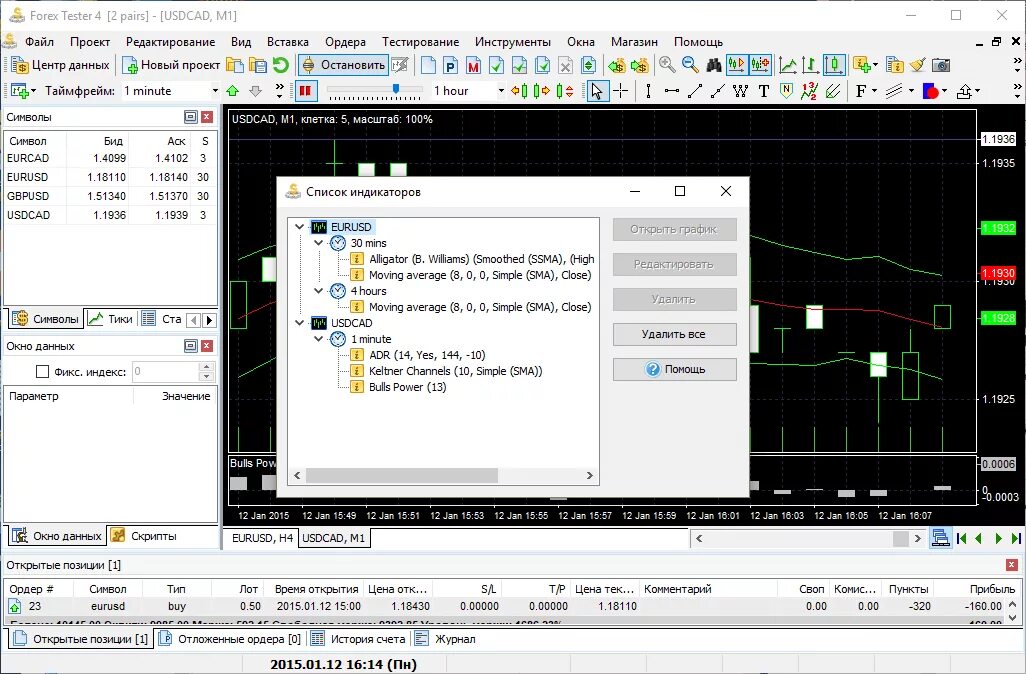Switch to the Скрипты tab
1026x674 pixels.
pos(144,536)
